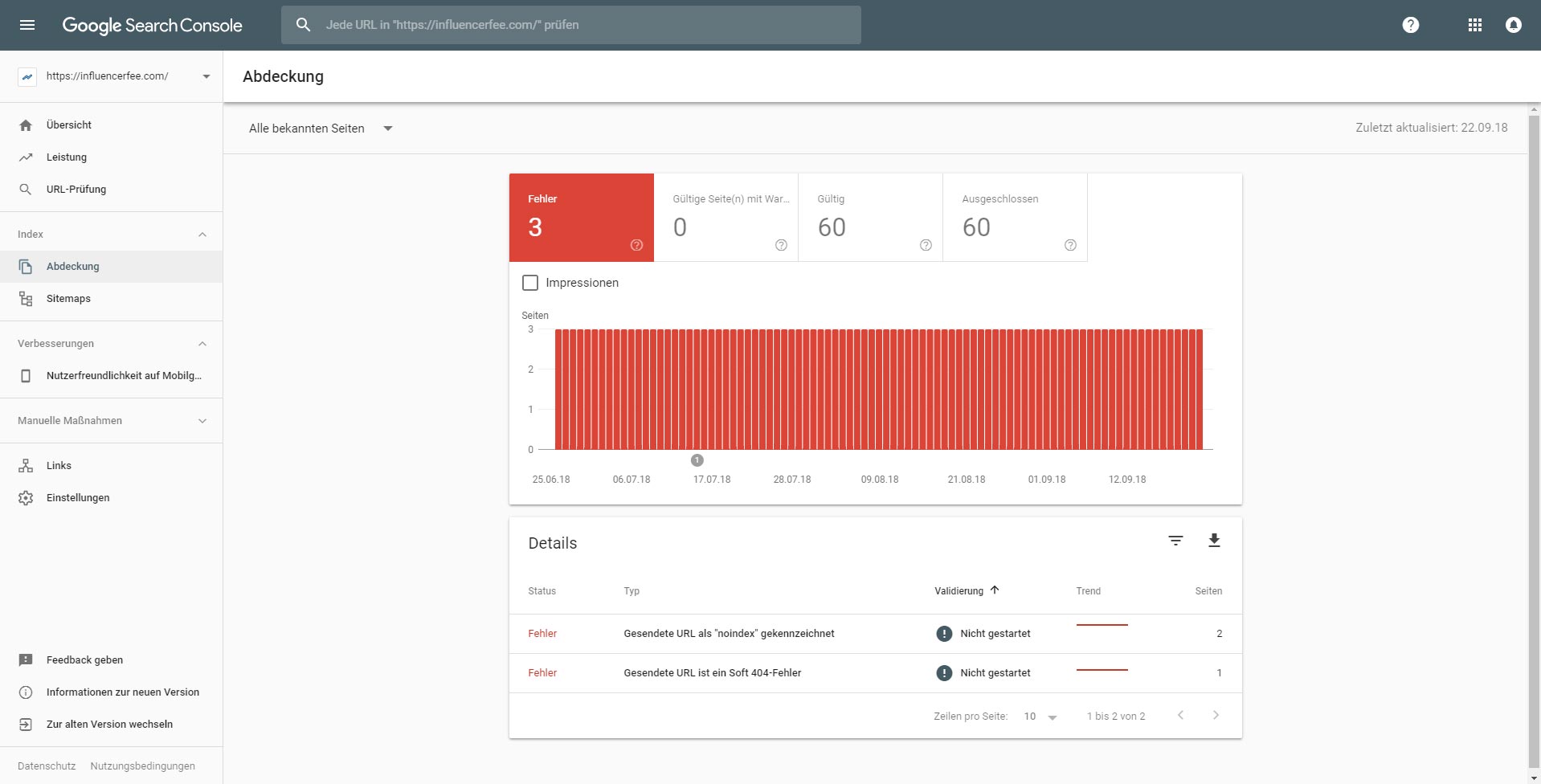This screenshot has width=1541, height=784.
Task: Toggle the Fehler status card
Action: point(582,218)
